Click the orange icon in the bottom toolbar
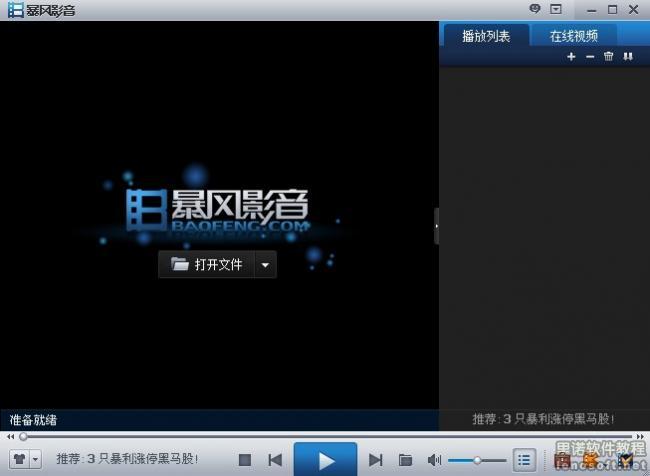The height and width of the screenshot is (476, 650). point(591,460)
